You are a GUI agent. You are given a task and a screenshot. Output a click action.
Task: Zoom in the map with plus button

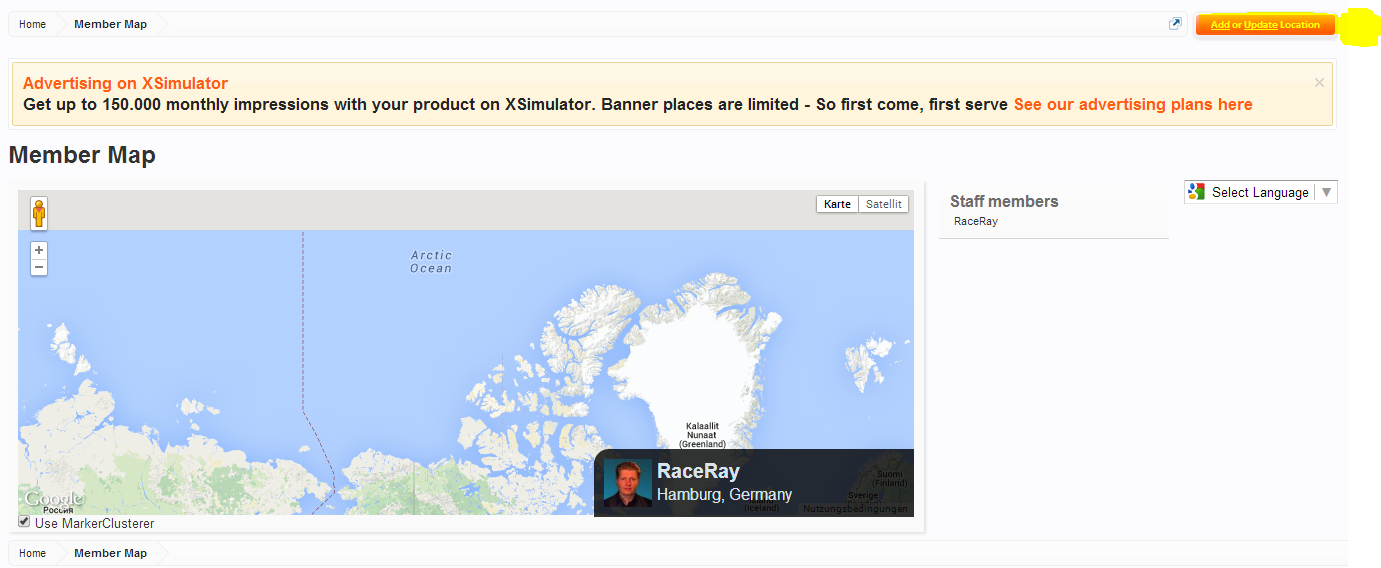pyautogui.click(x=39, y=250)
